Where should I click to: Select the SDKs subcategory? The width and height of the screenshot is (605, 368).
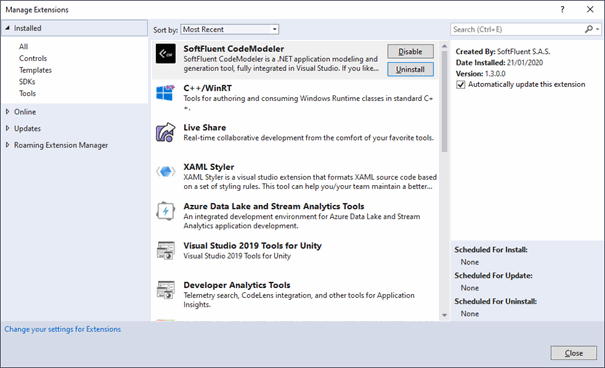pos(27,81)
